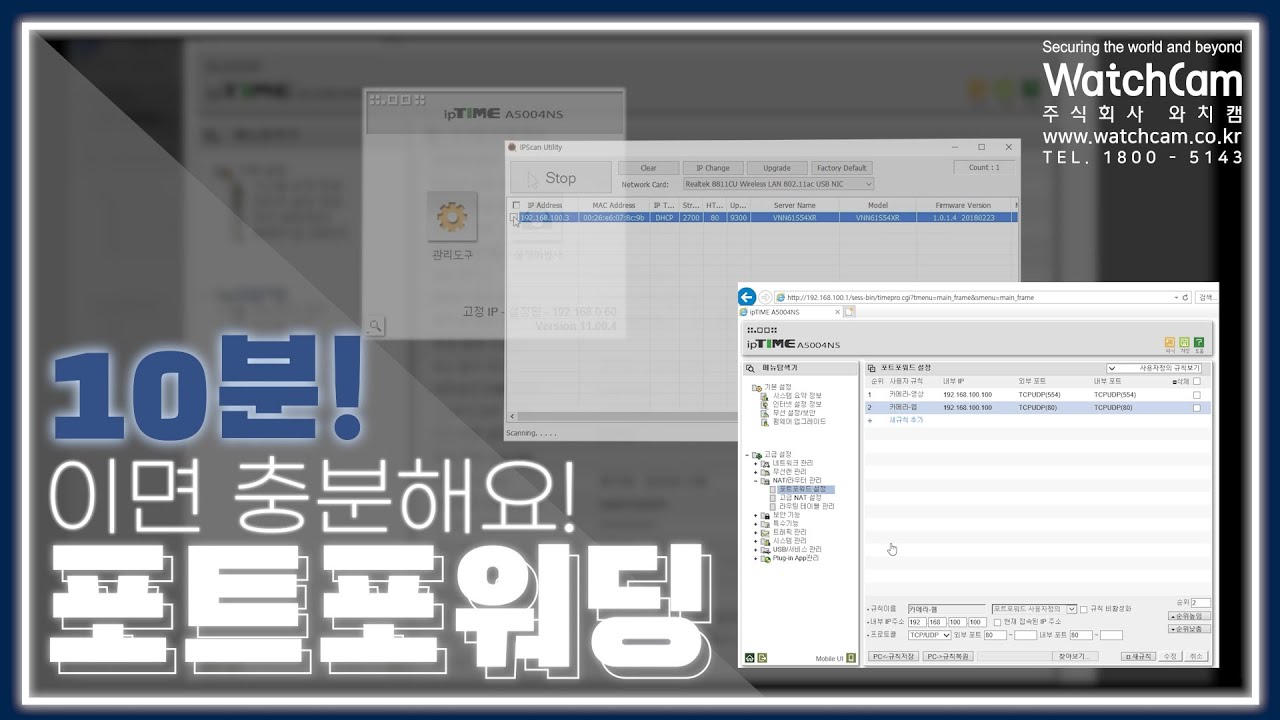Click 수정 modify button
Viewport: 1280px width, 720px height.
(1170, 656)
